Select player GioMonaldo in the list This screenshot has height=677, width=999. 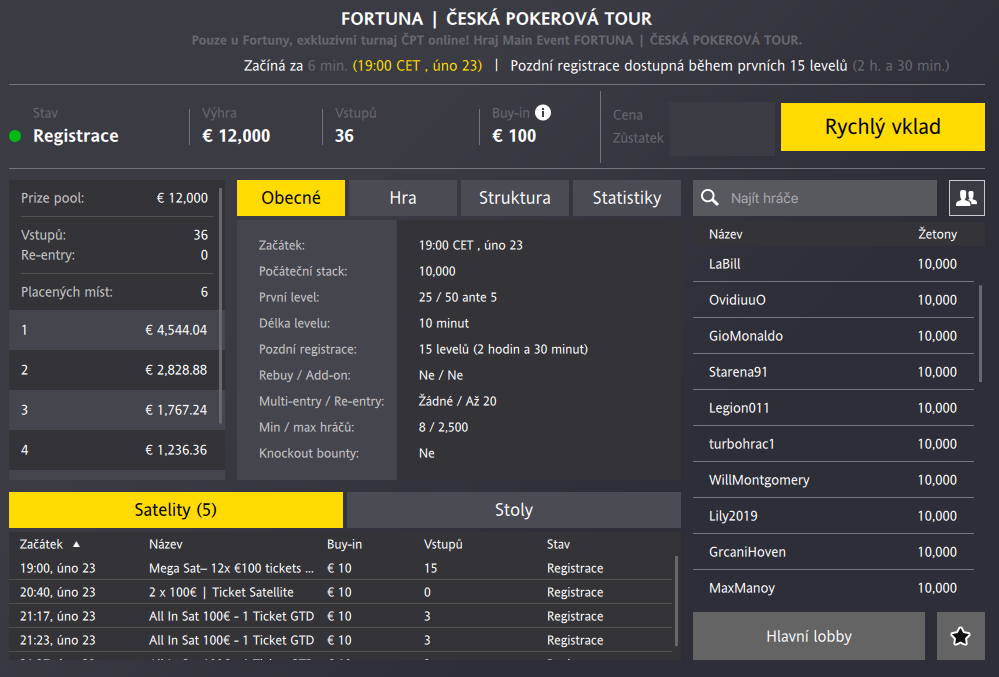(x=833, y=336)
